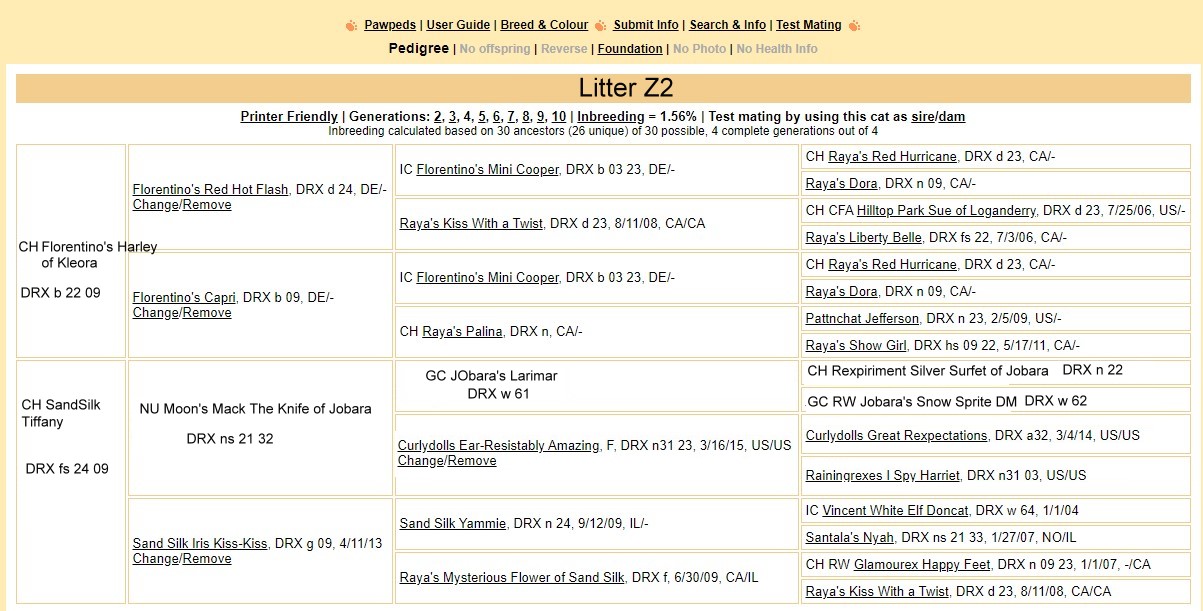Open Raya's Kiss With a Twist dated 8/11/08, third generation
The width and height of the screenshot is (1203, 611).
tap(471, 224)
